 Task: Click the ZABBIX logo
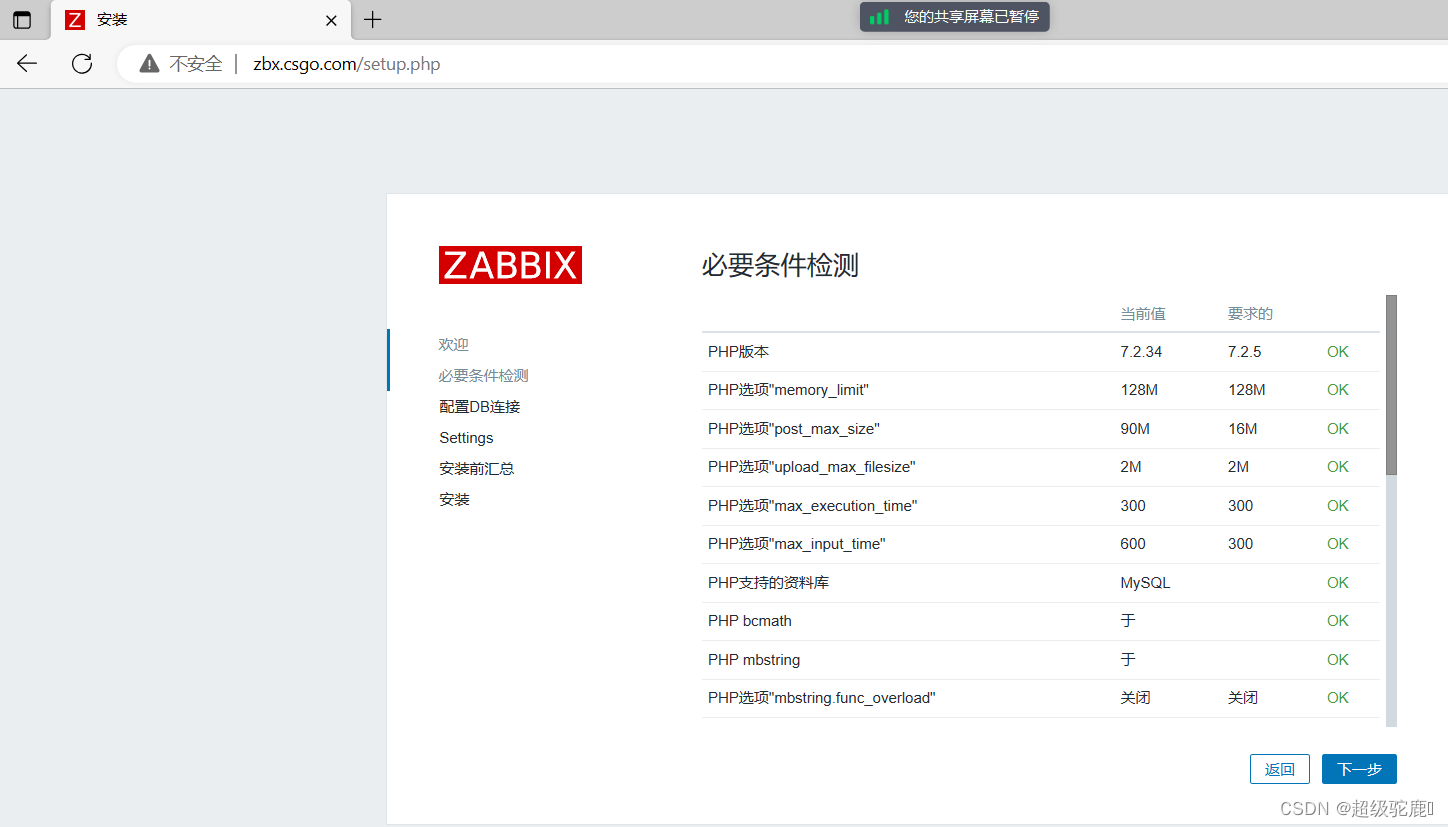click(510, 265)
